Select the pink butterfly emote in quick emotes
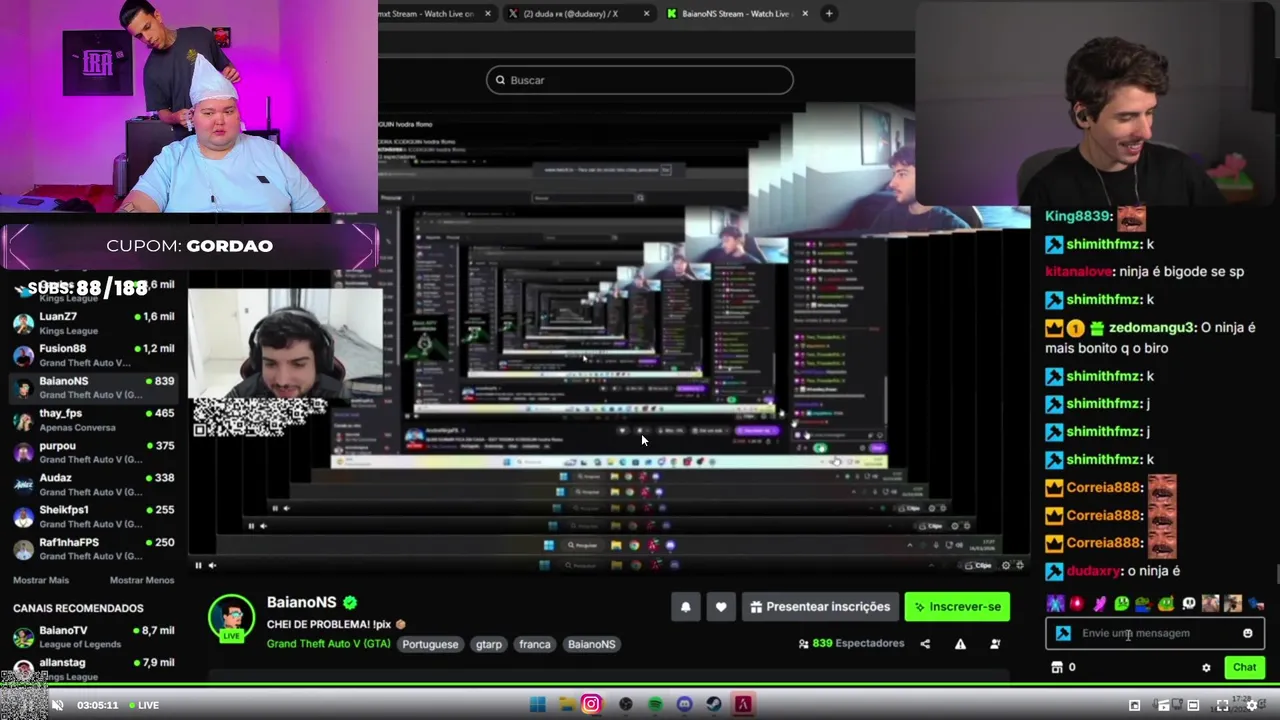 [1100, 603]
